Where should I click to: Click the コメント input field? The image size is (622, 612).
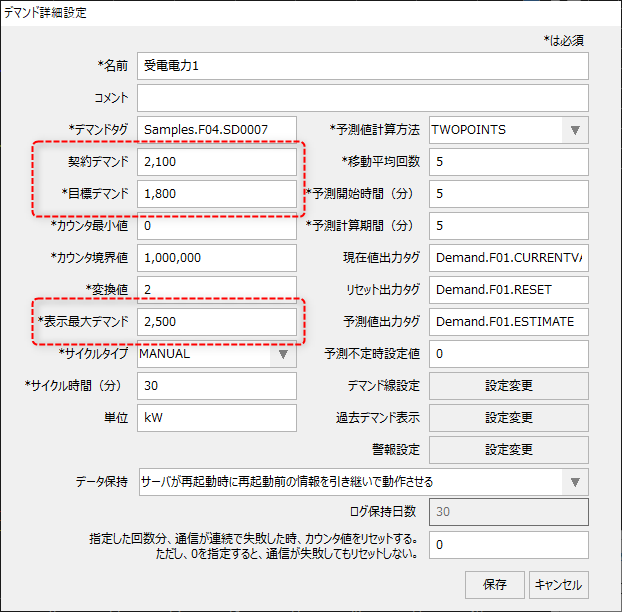(363, 98)
